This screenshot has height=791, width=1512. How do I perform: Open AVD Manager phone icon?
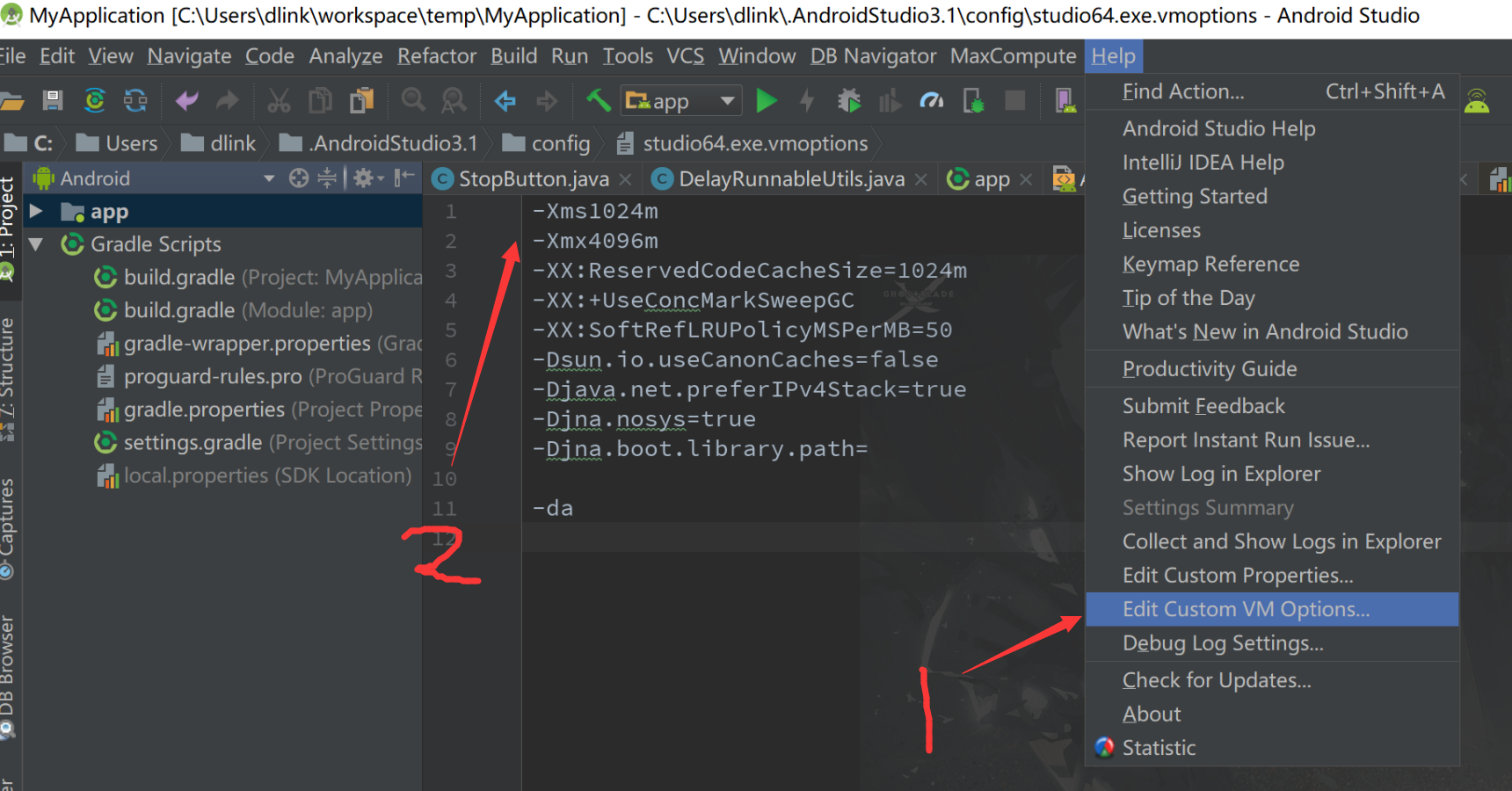[1065, 101]
